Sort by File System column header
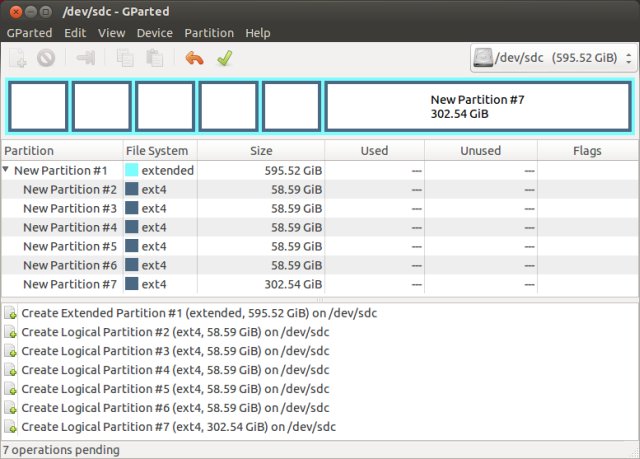640x459 pixels. [156, 151]
